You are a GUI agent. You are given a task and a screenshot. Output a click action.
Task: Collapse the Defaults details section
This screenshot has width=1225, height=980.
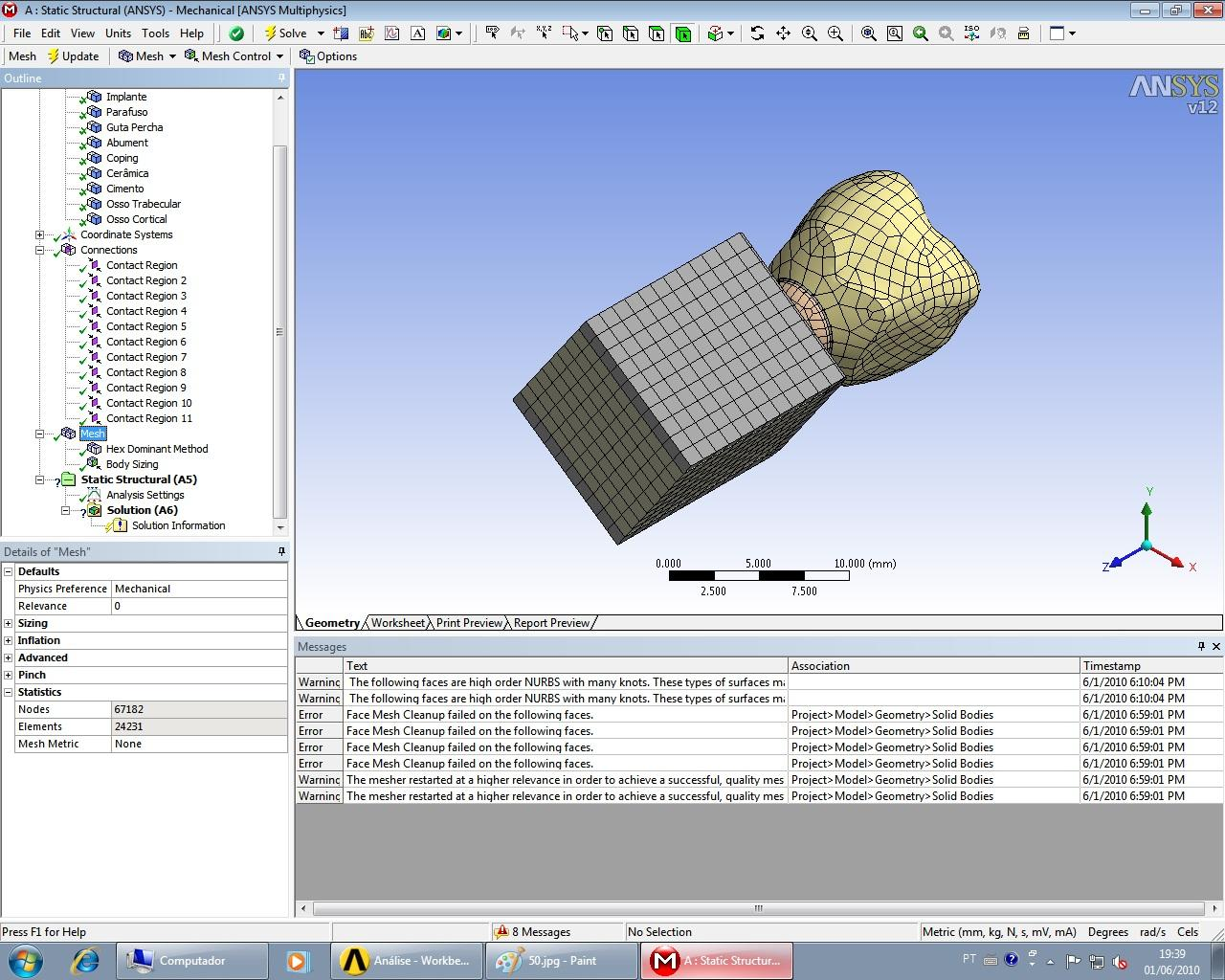point(9,571)
